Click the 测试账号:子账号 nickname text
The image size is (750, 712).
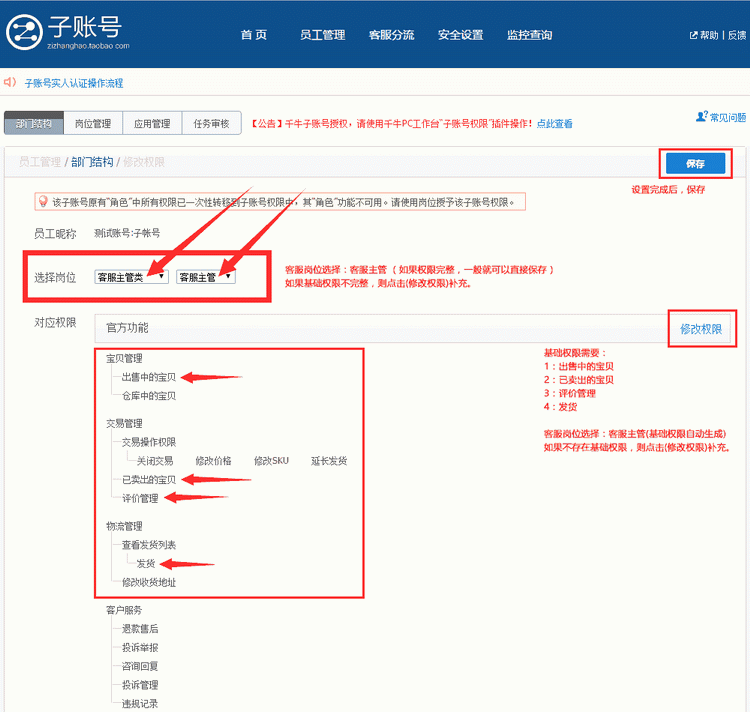pos(127,233)
